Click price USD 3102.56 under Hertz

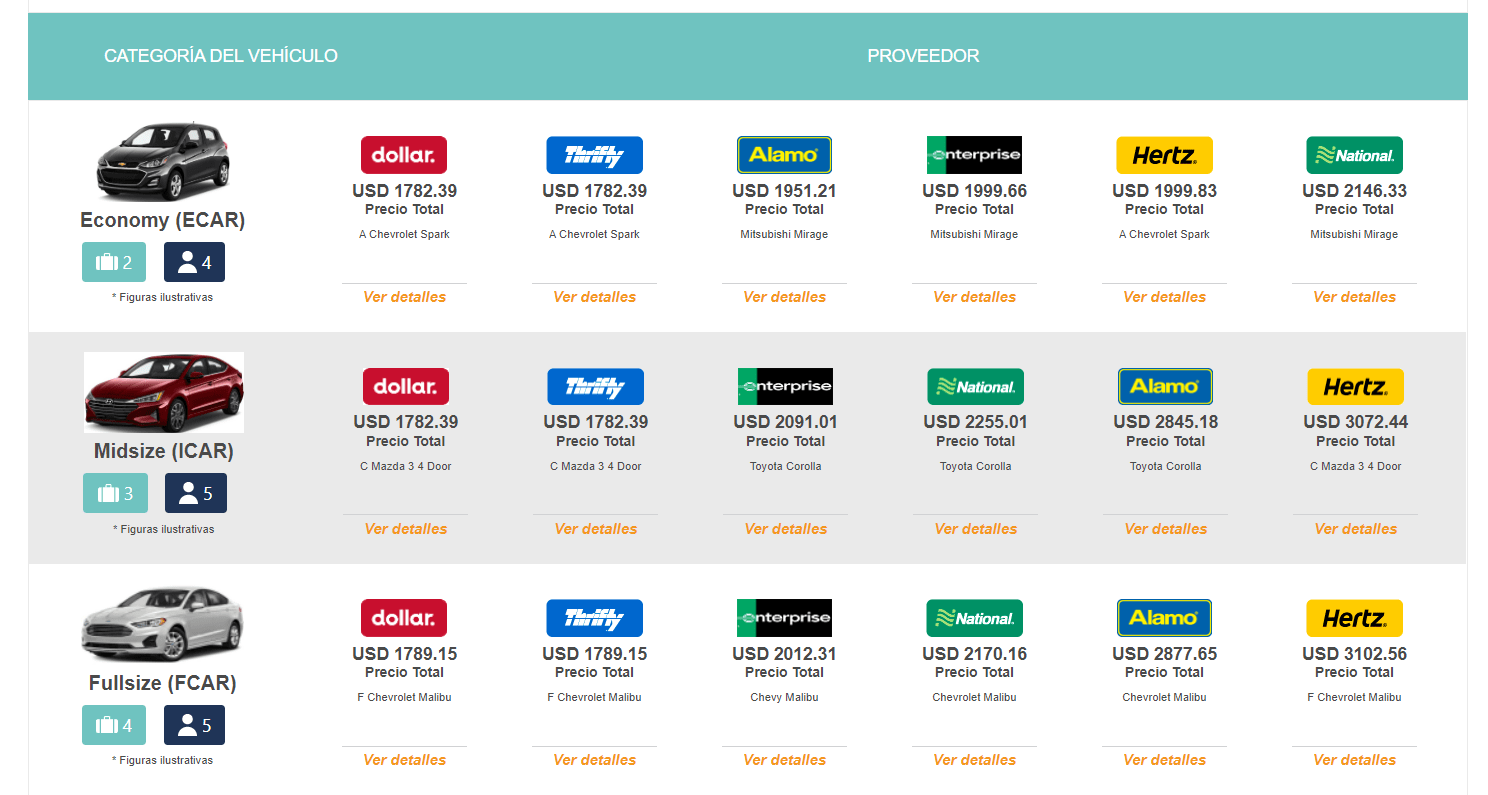1355,654
